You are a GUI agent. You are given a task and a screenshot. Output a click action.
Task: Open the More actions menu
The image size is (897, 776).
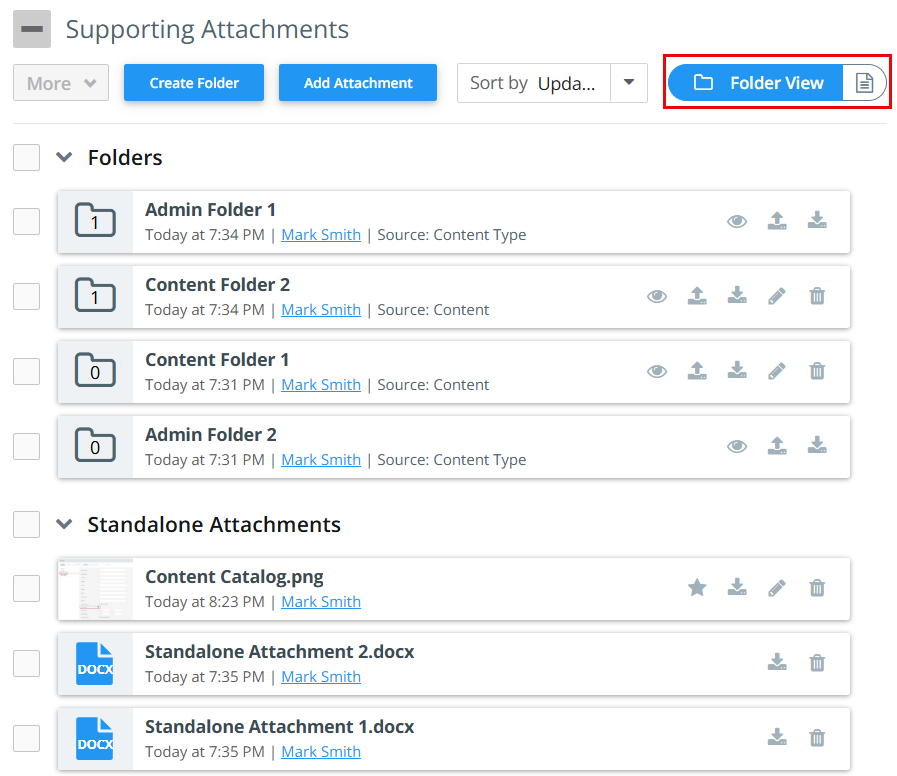coord(61,83)
